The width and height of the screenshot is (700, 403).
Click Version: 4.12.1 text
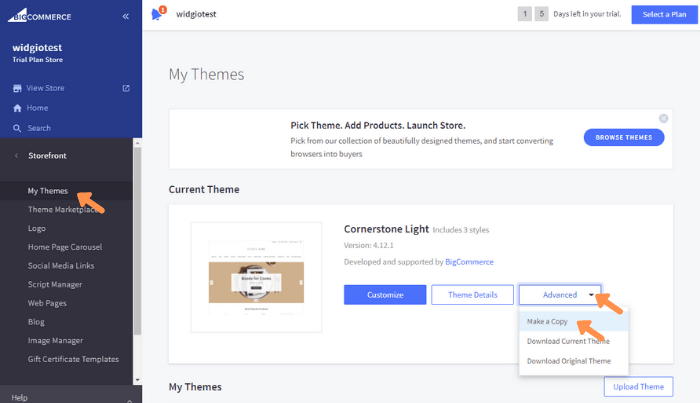coord(369,245)
